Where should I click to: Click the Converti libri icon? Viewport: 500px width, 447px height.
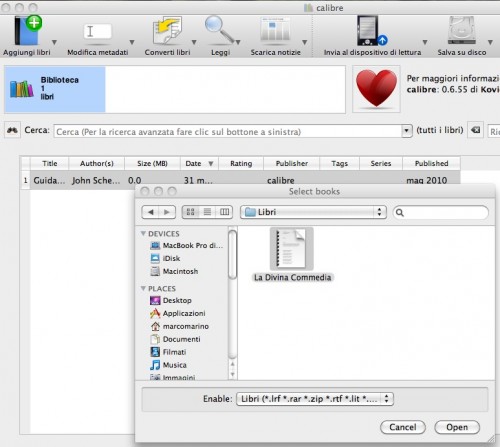(x=167, y=31)
